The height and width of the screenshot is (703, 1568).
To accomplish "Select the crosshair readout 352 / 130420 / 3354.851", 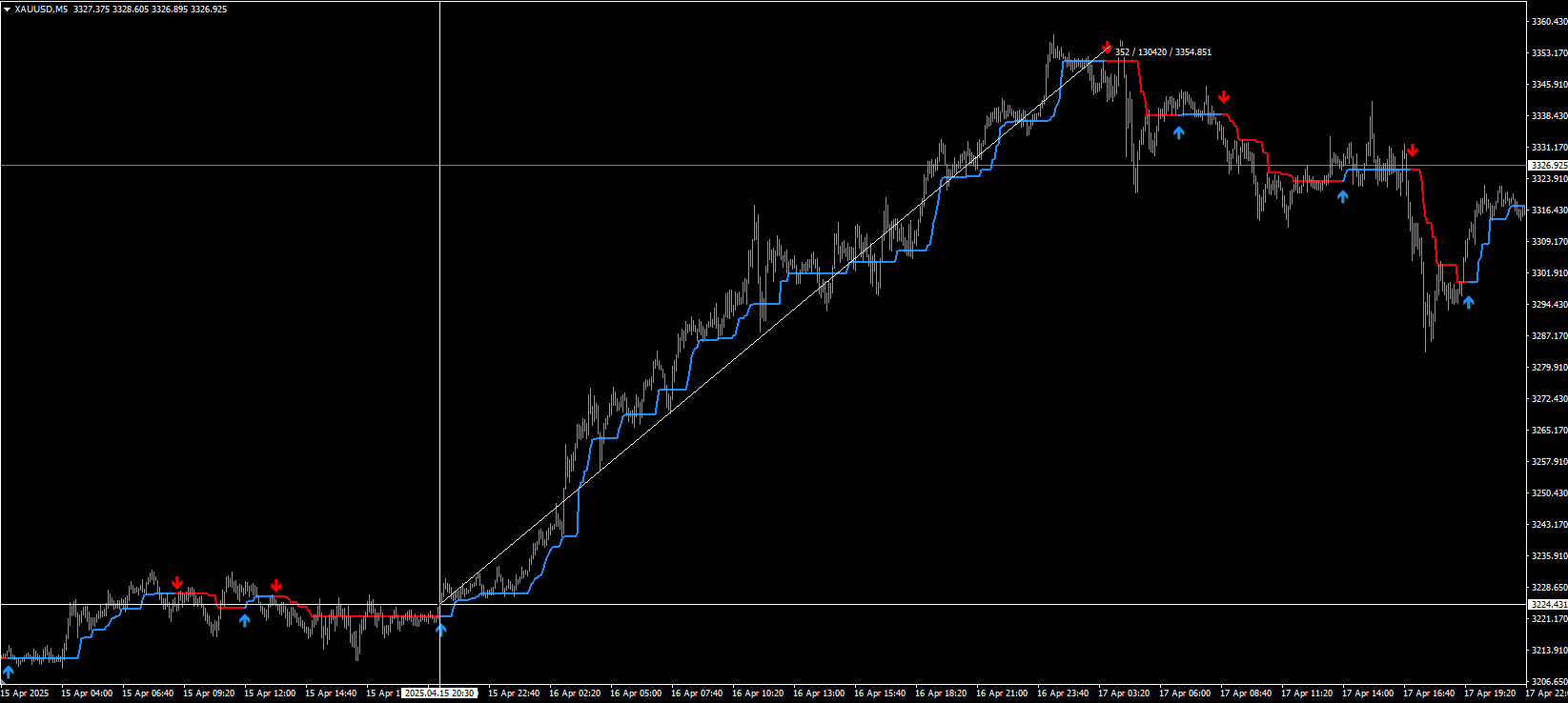I will [1163, 52].
